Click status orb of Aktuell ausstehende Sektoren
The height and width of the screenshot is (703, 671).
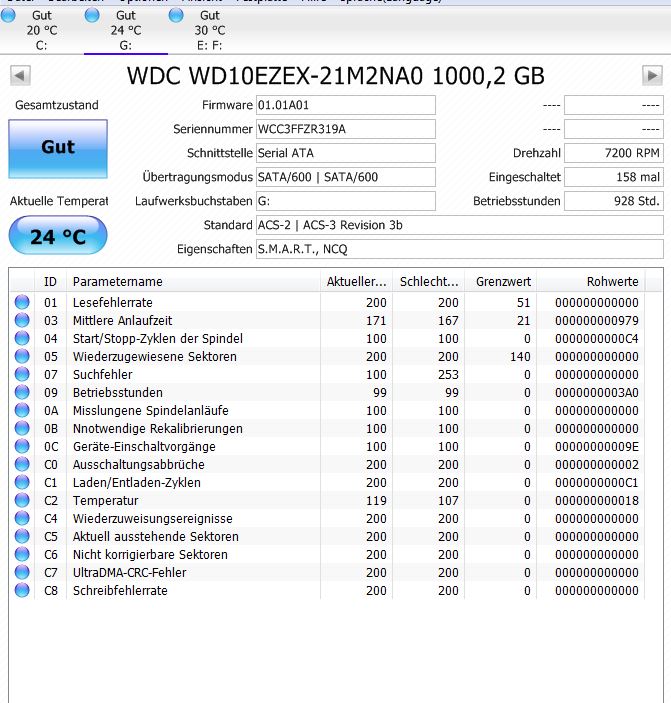[x=22, y=536]
